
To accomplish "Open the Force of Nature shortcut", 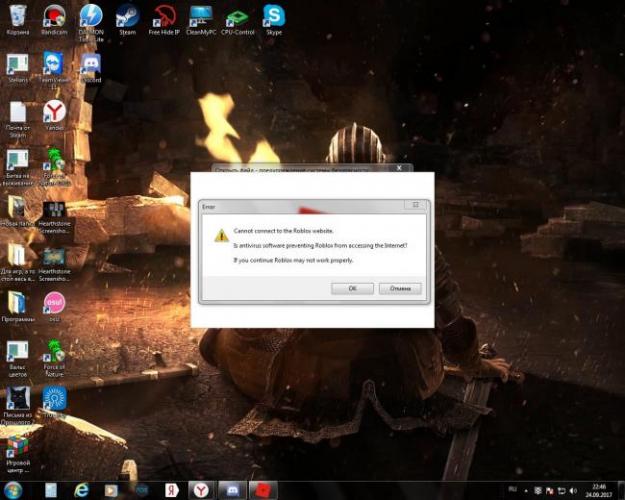I will click(x=54, y=358).
